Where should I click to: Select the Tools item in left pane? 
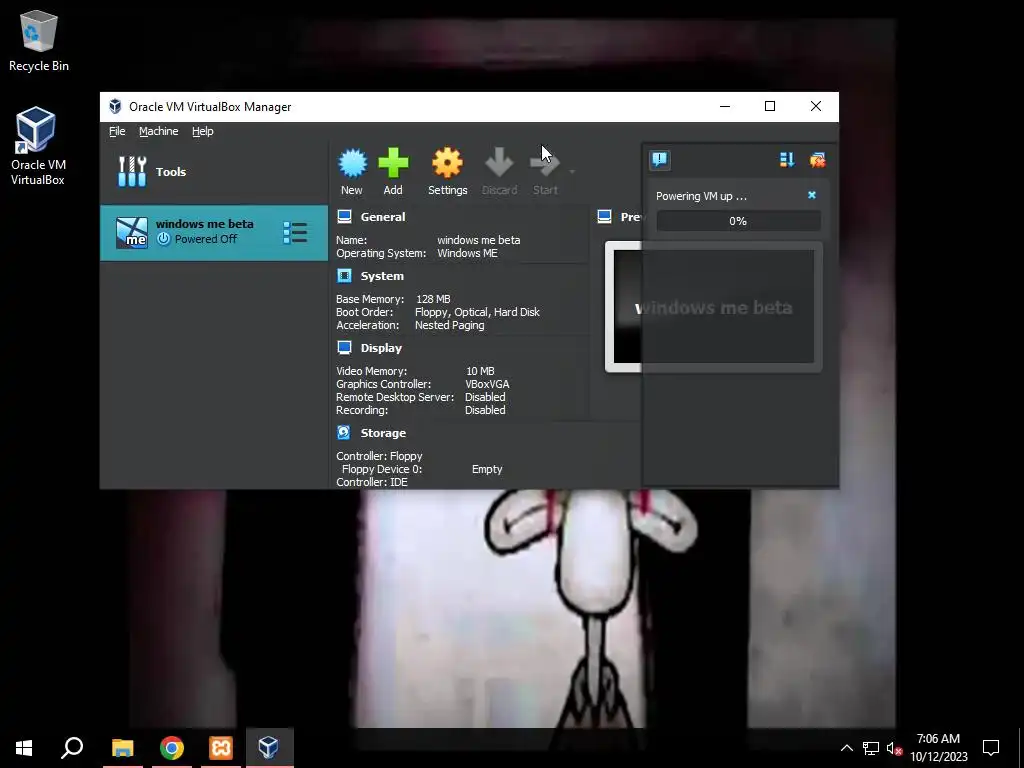[x=214, y=172]
